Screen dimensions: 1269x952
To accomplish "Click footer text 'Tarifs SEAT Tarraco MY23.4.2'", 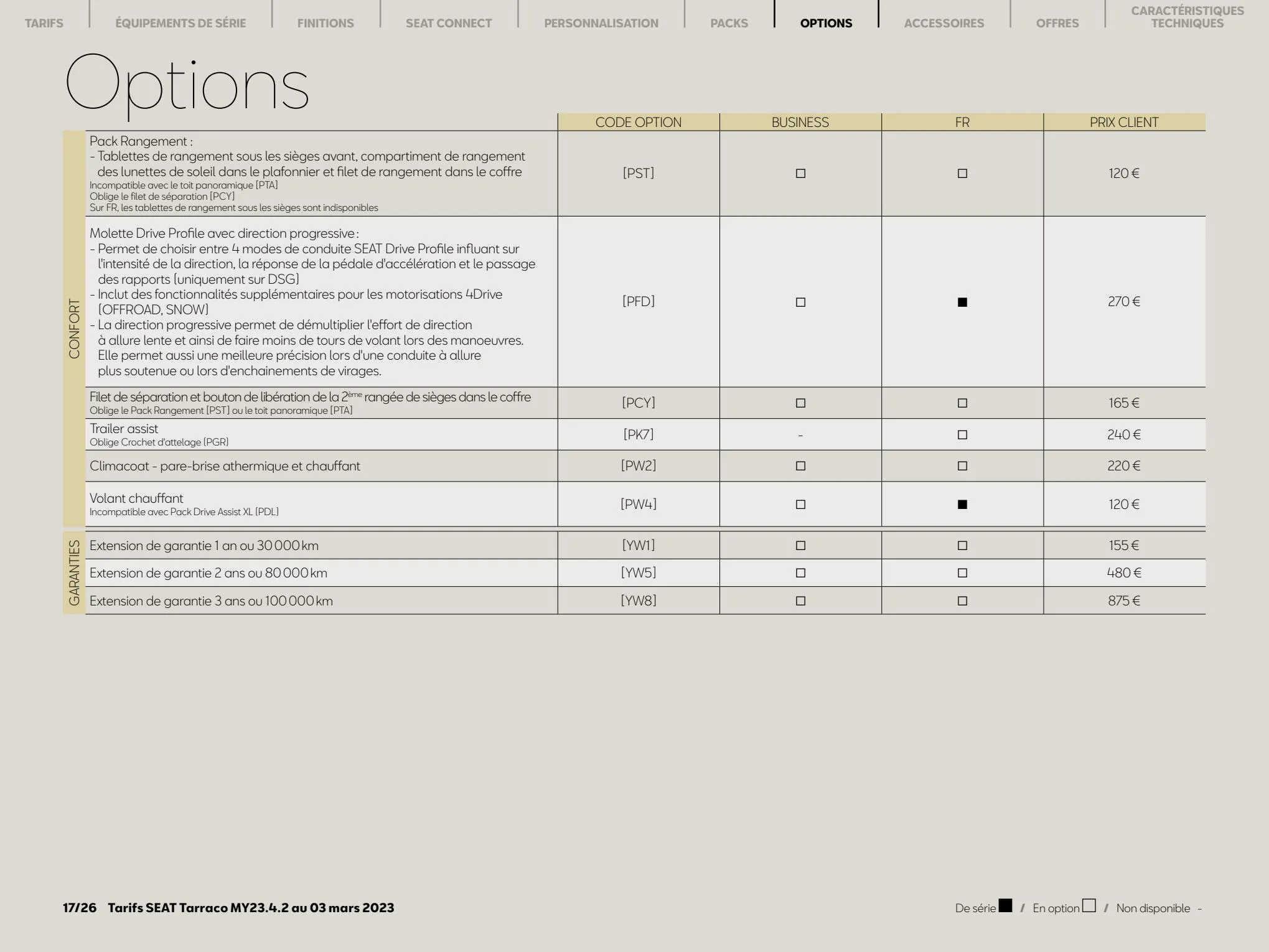I will click(199, 908).
